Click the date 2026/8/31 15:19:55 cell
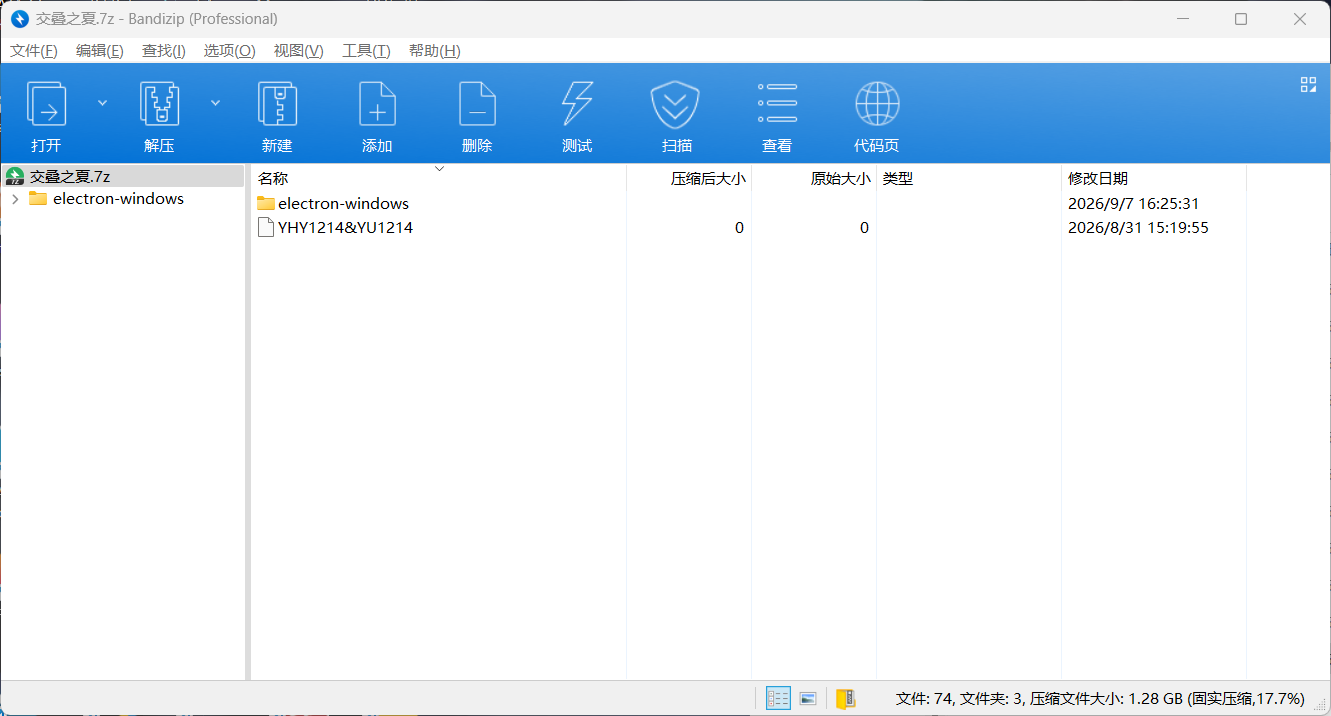This screenshot has width=1331, height=716. click(x=1138, y=227)
